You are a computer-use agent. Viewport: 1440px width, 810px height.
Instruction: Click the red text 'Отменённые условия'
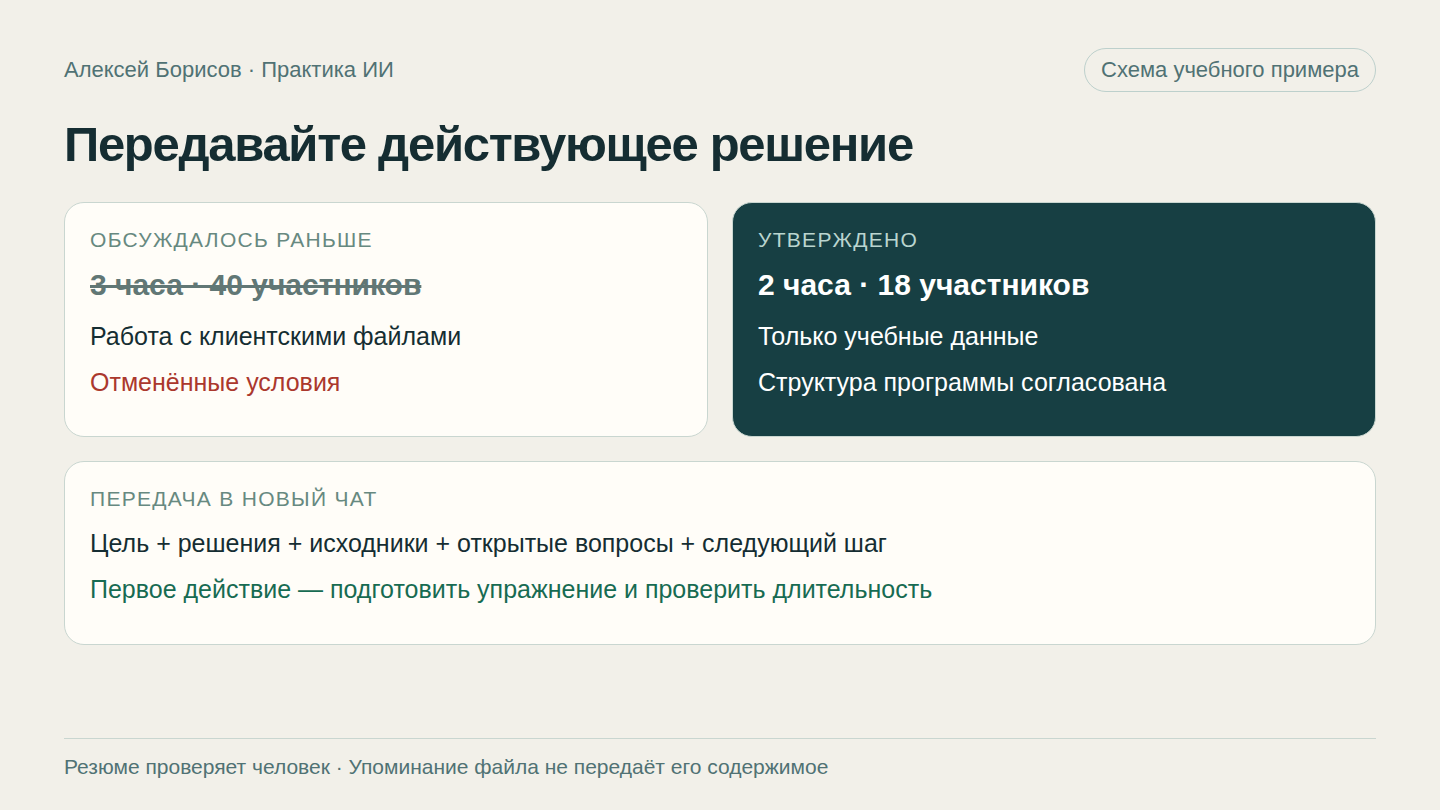[215, 383]
